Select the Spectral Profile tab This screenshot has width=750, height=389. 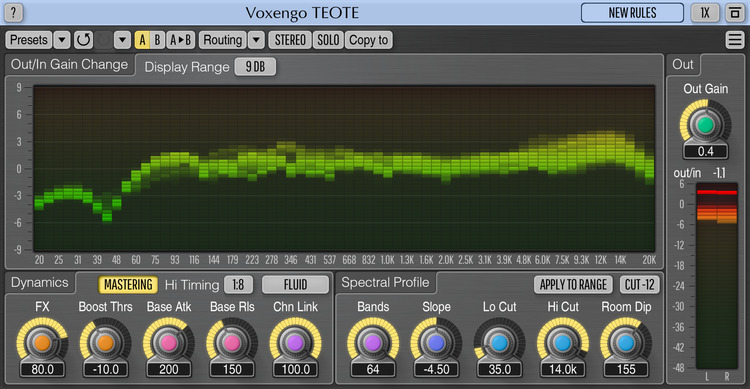385,282
